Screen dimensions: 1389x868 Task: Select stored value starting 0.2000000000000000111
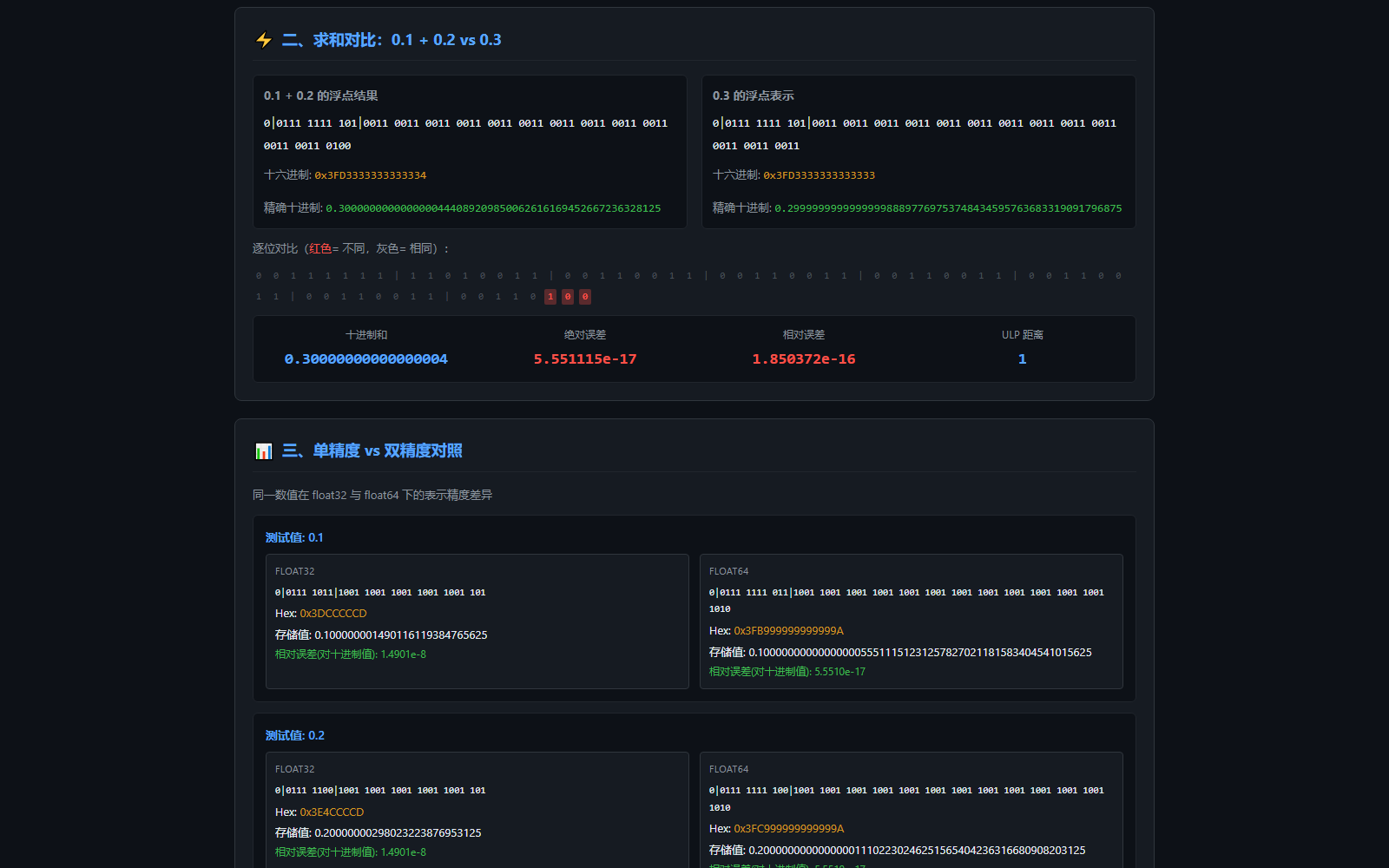[917, 851]
